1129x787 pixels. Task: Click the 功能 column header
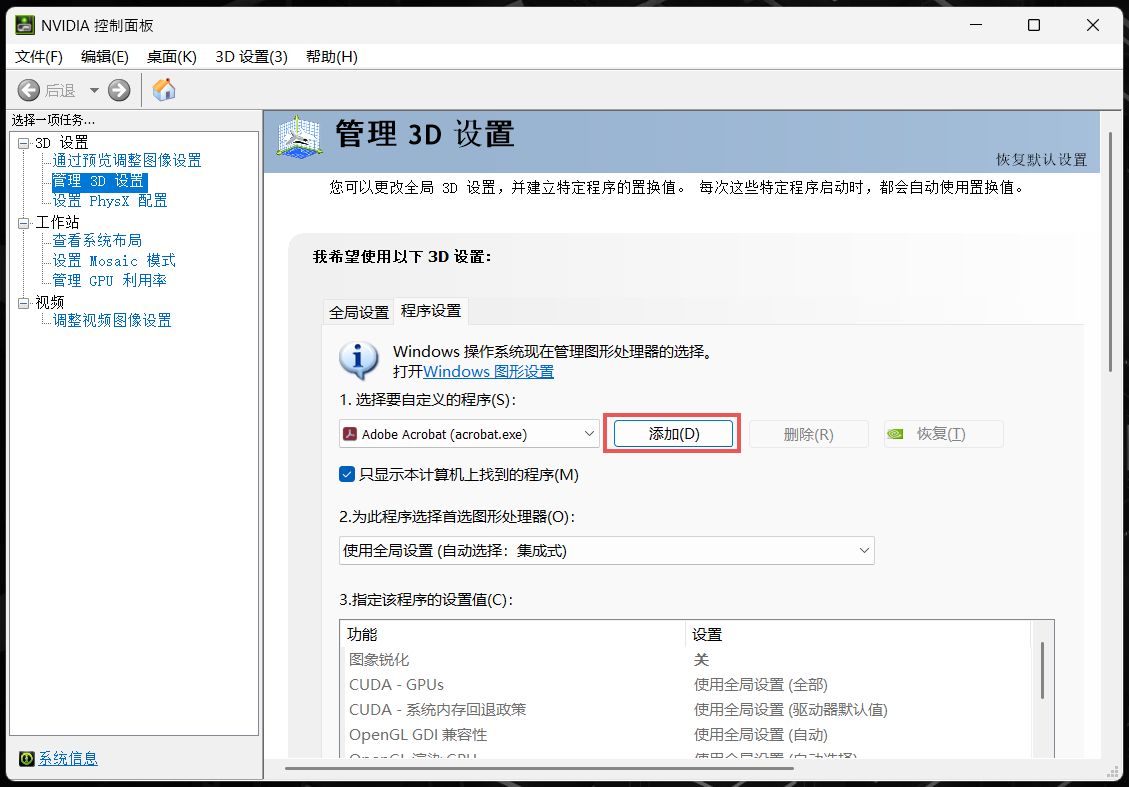[x=512, y=634]
